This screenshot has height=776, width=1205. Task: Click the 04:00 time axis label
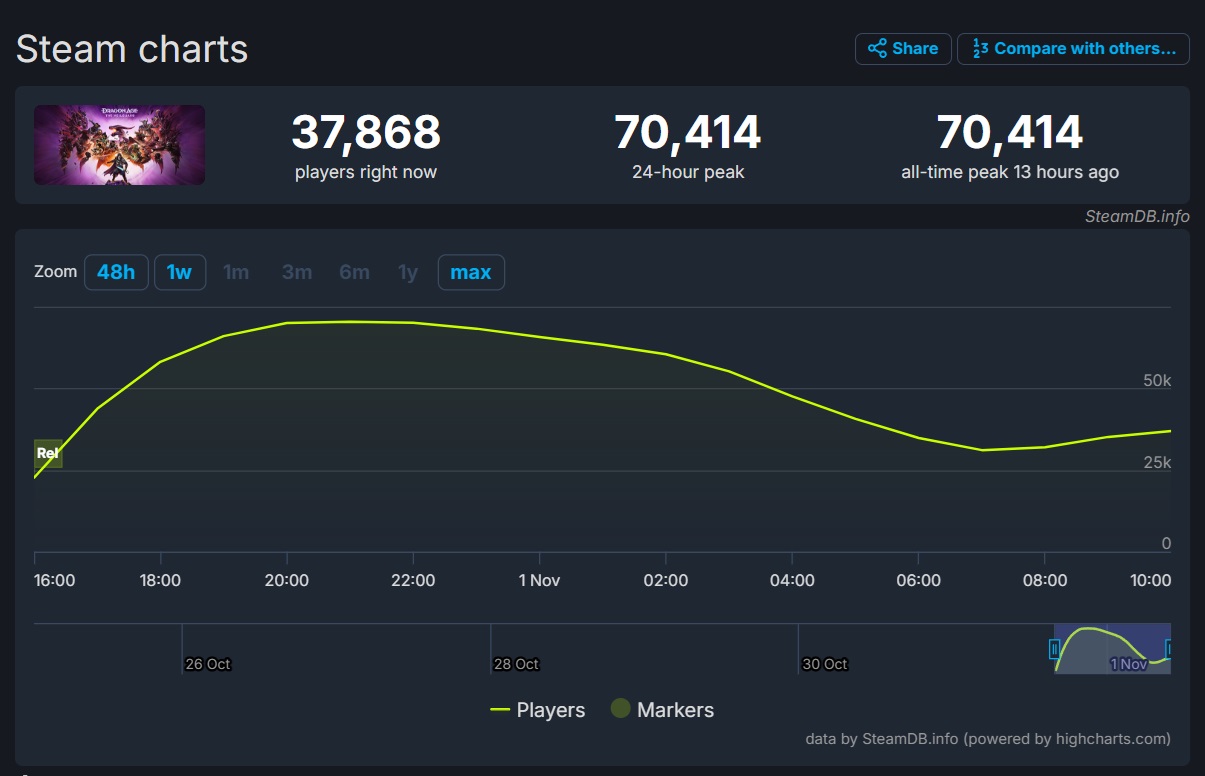(x=792, y=581)
